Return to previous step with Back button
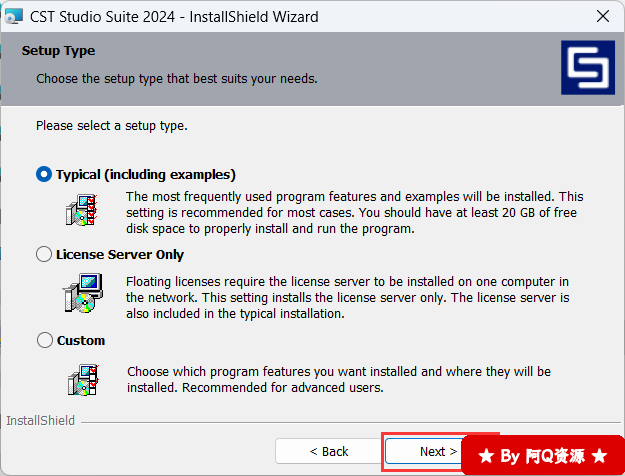The height and width of the screenshot is (476, 625). click(328, 451)
